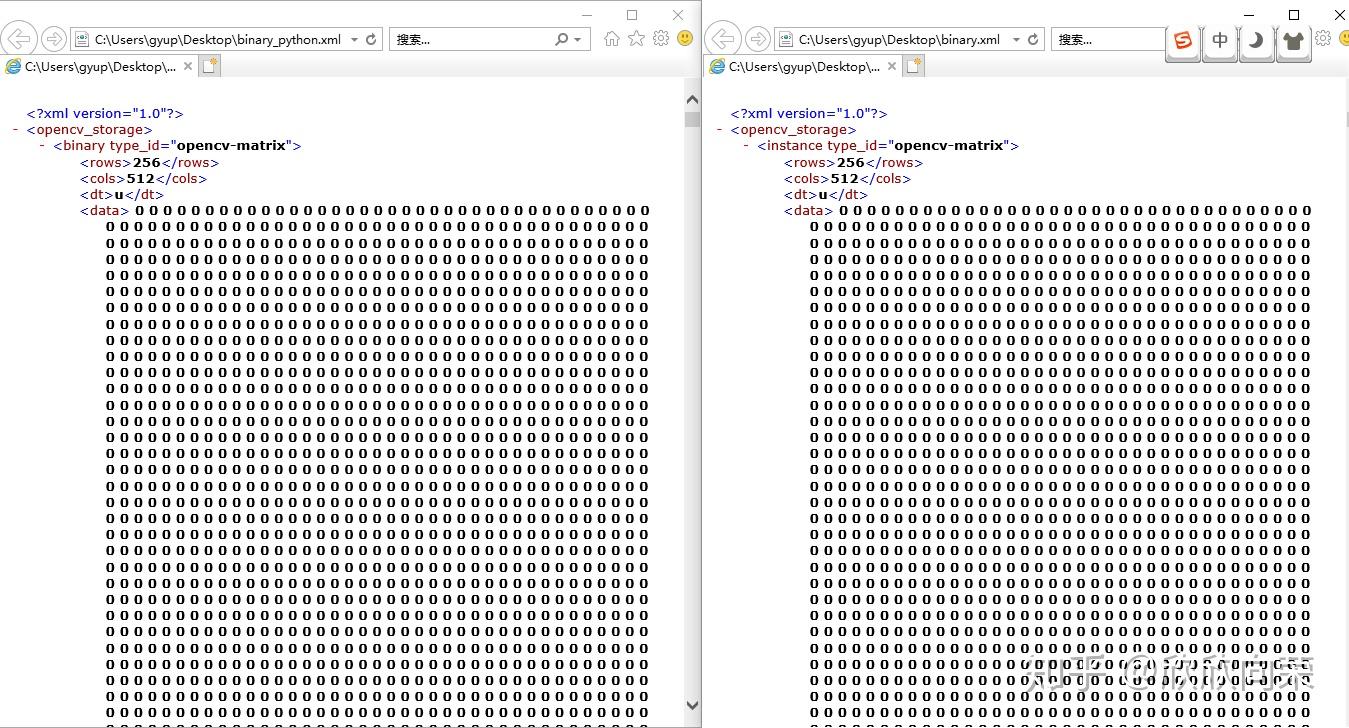
Task: Open a new tab in the right window
Action: (913, 66)
